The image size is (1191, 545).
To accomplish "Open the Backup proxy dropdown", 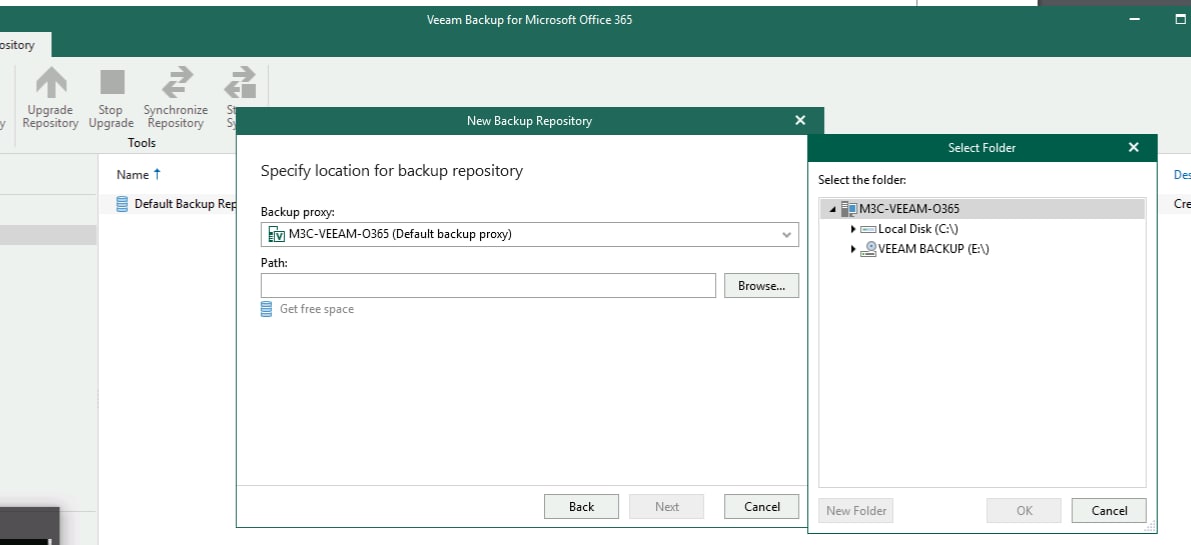I will (787, 235).
